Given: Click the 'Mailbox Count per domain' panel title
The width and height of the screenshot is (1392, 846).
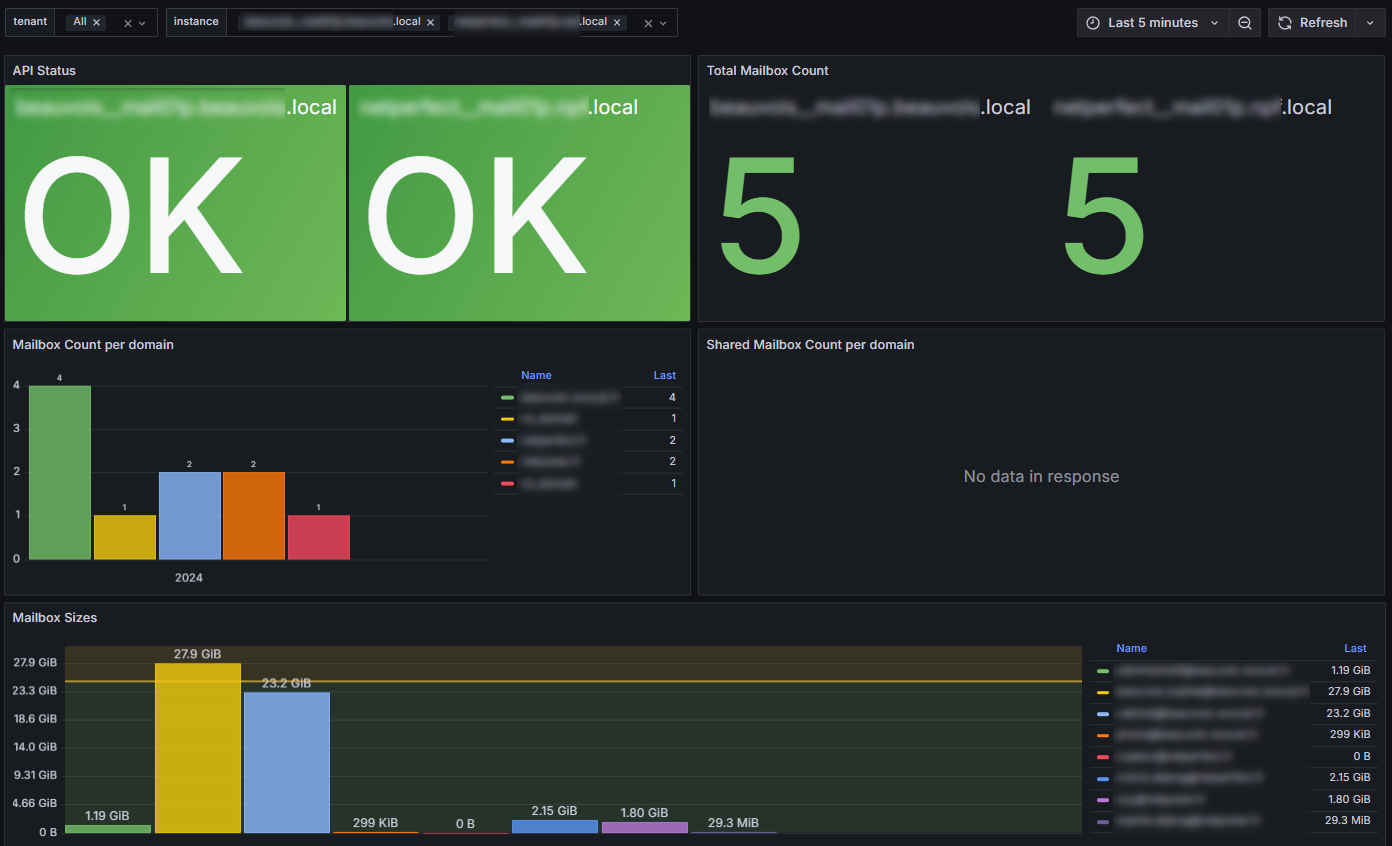Looking at the screenshot, I should click(x=93, y=345).
